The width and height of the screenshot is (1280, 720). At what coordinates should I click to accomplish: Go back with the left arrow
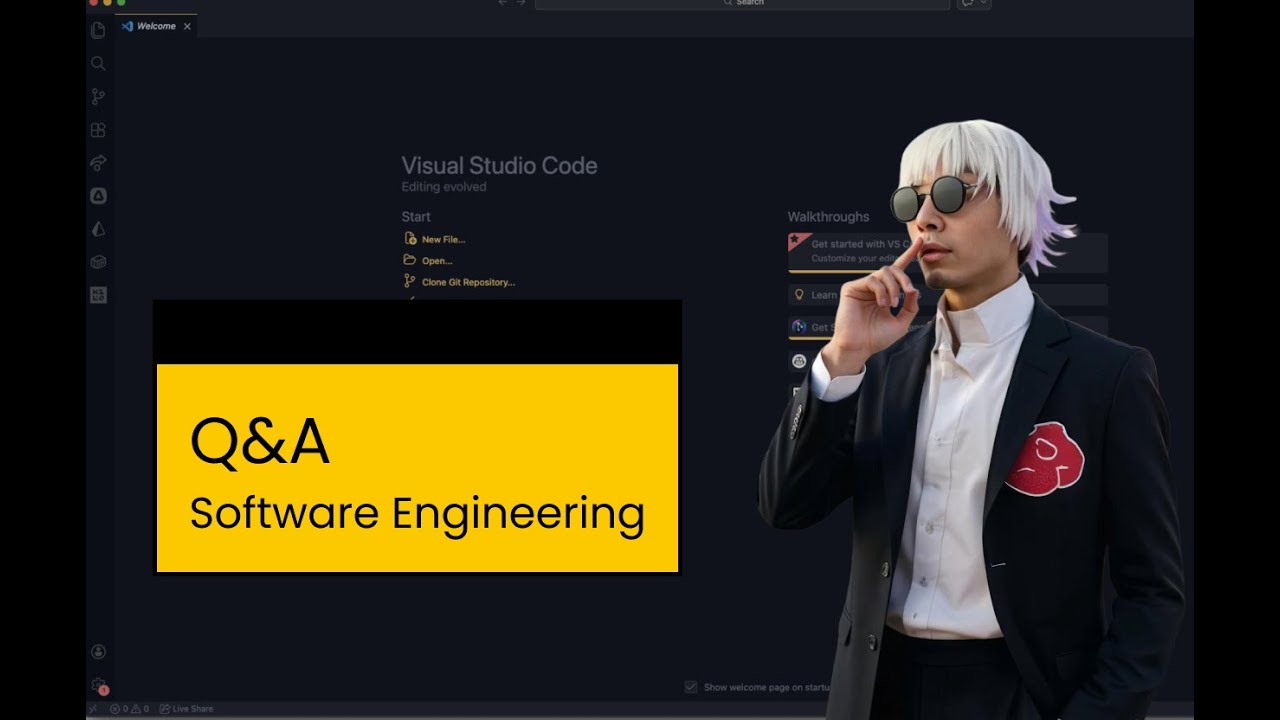click(x=503, y=3)
